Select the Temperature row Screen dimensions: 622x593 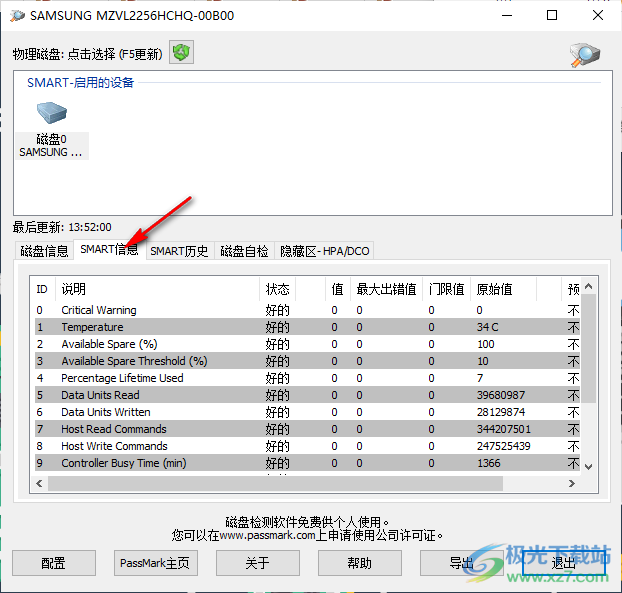click(307, 327)
